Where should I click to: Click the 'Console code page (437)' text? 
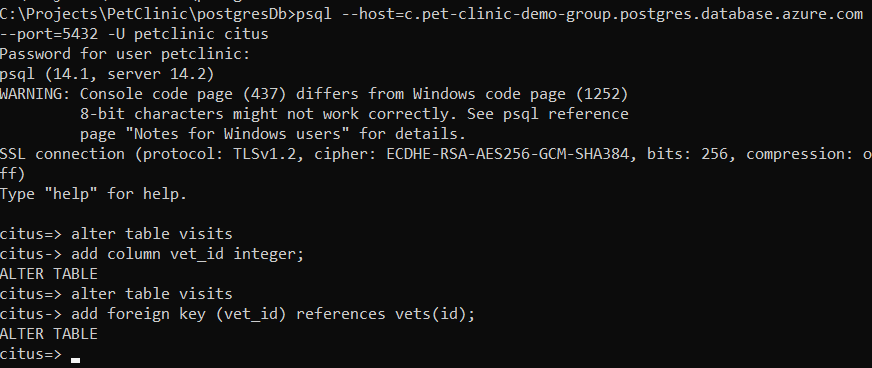point(184,95)
